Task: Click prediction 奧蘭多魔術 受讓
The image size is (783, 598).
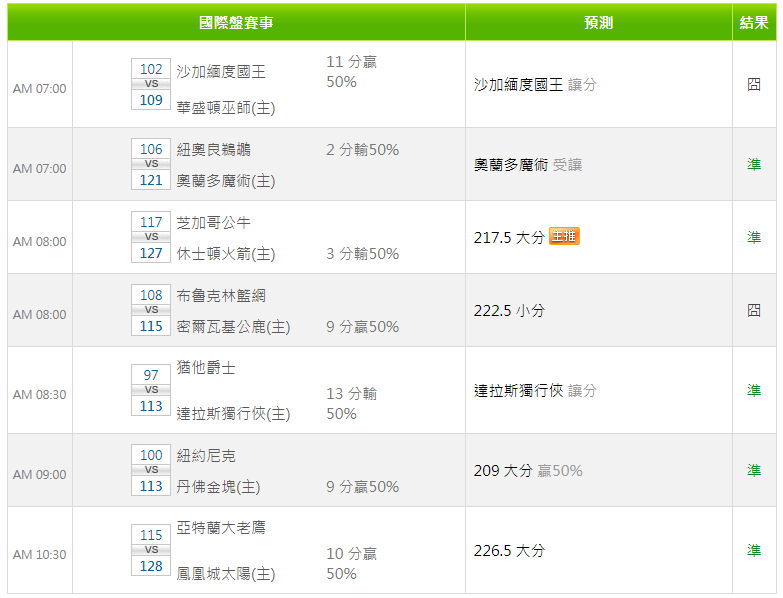Action: pyautogui.click(x=528, y=165)
